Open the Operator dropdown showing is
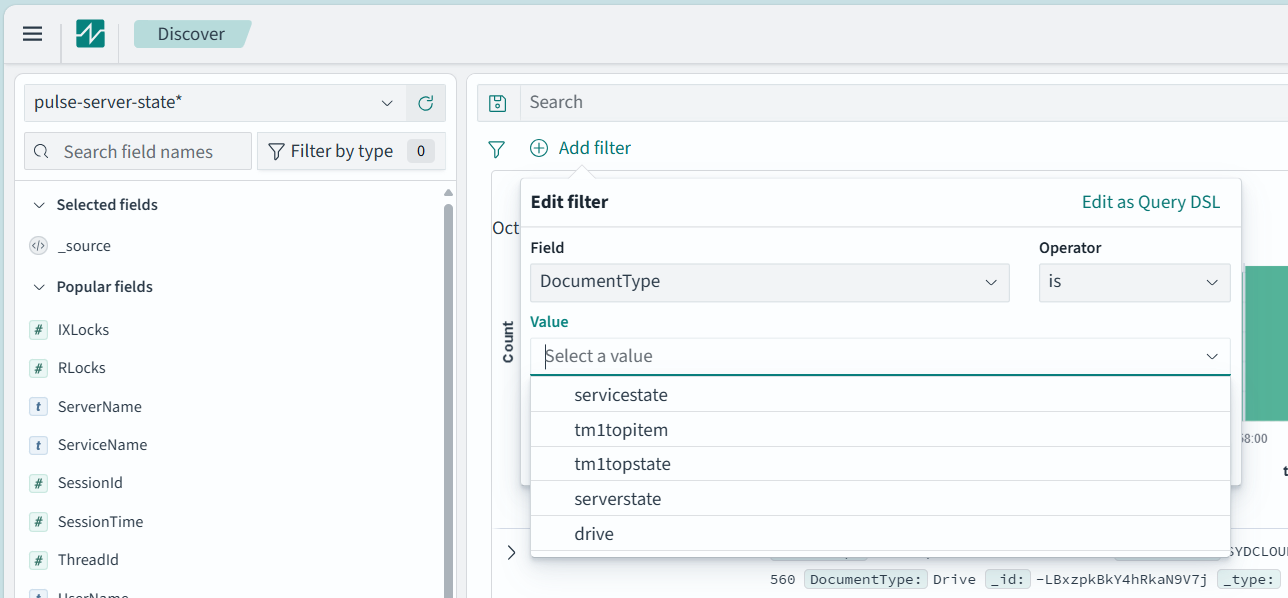The width and height of the screenshot is (1288, 598). coord(1135,282)
